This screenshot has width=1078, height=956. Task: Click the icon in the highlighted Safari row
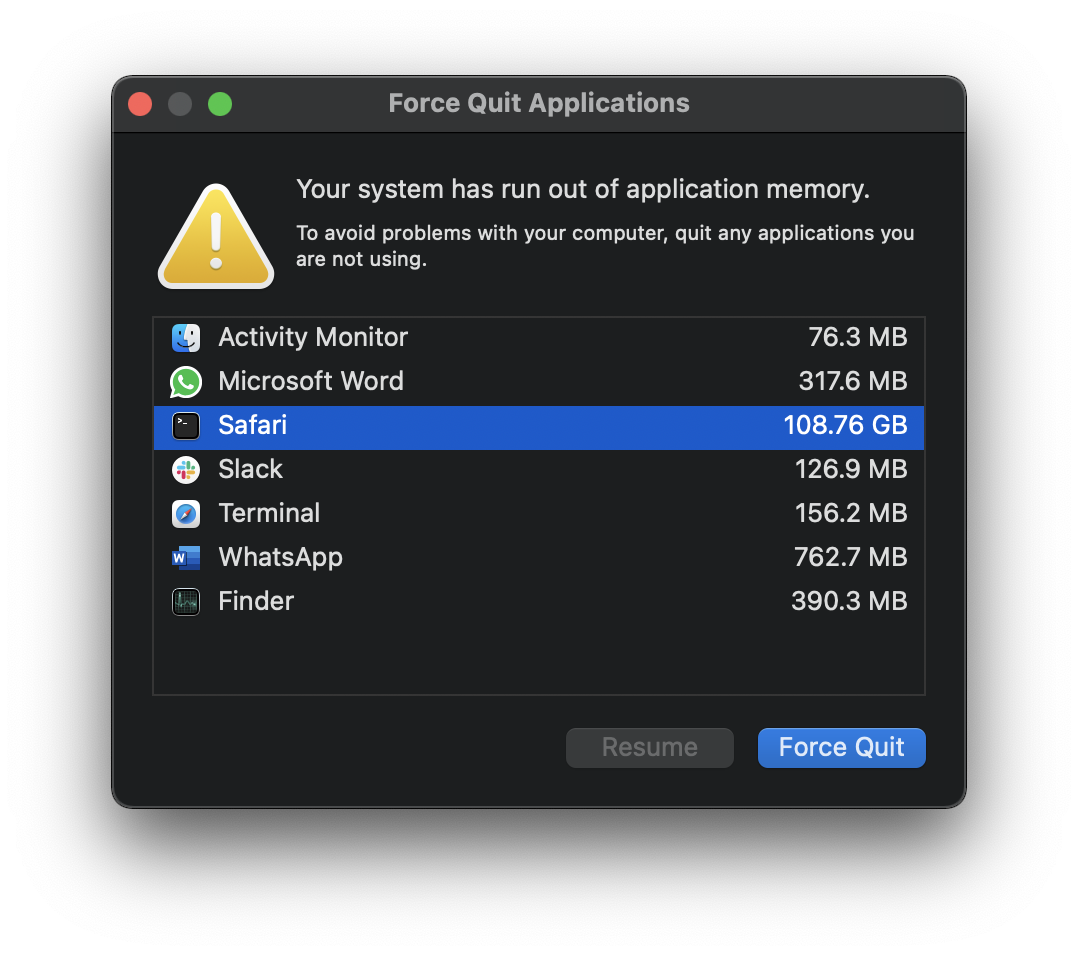click(186, 425)
